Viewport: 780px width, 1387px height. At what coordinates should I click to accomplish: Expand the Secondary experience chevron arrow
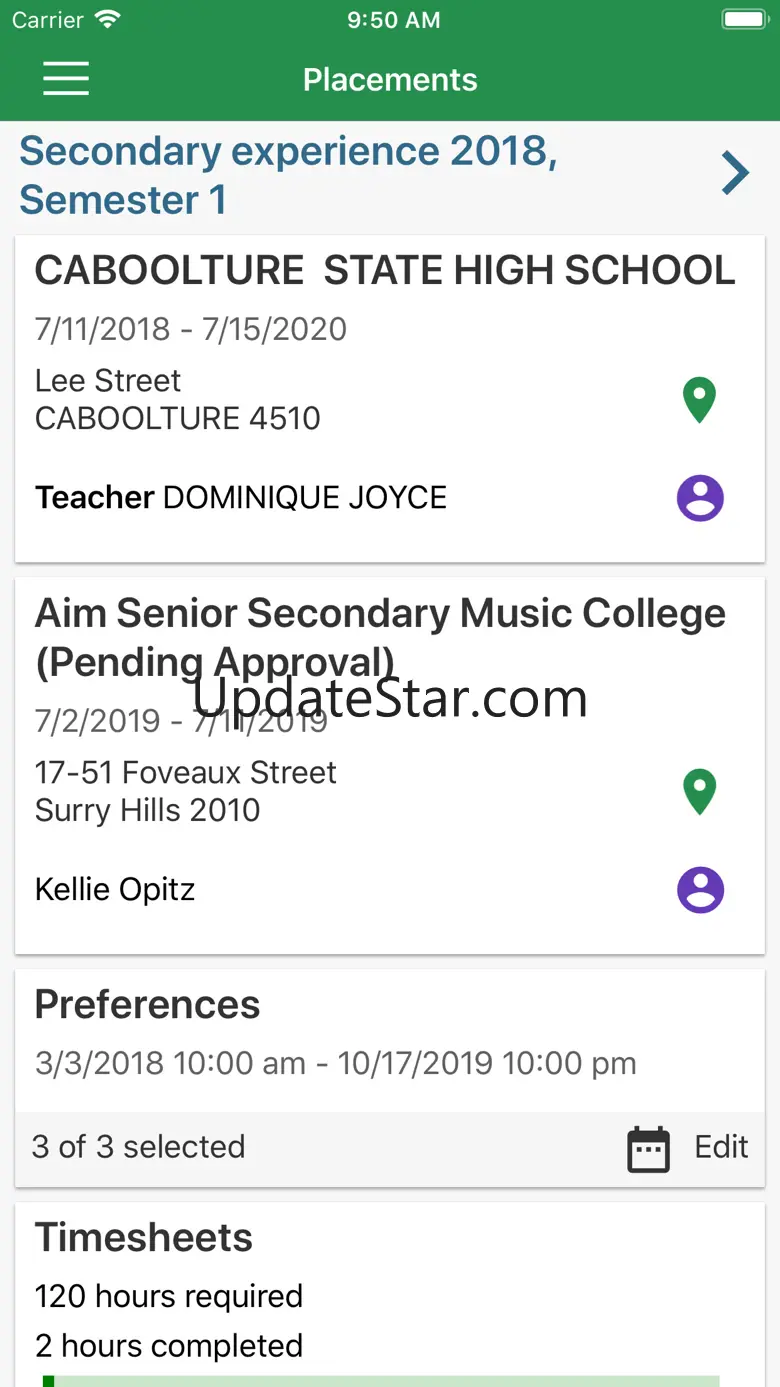point(735,174)
